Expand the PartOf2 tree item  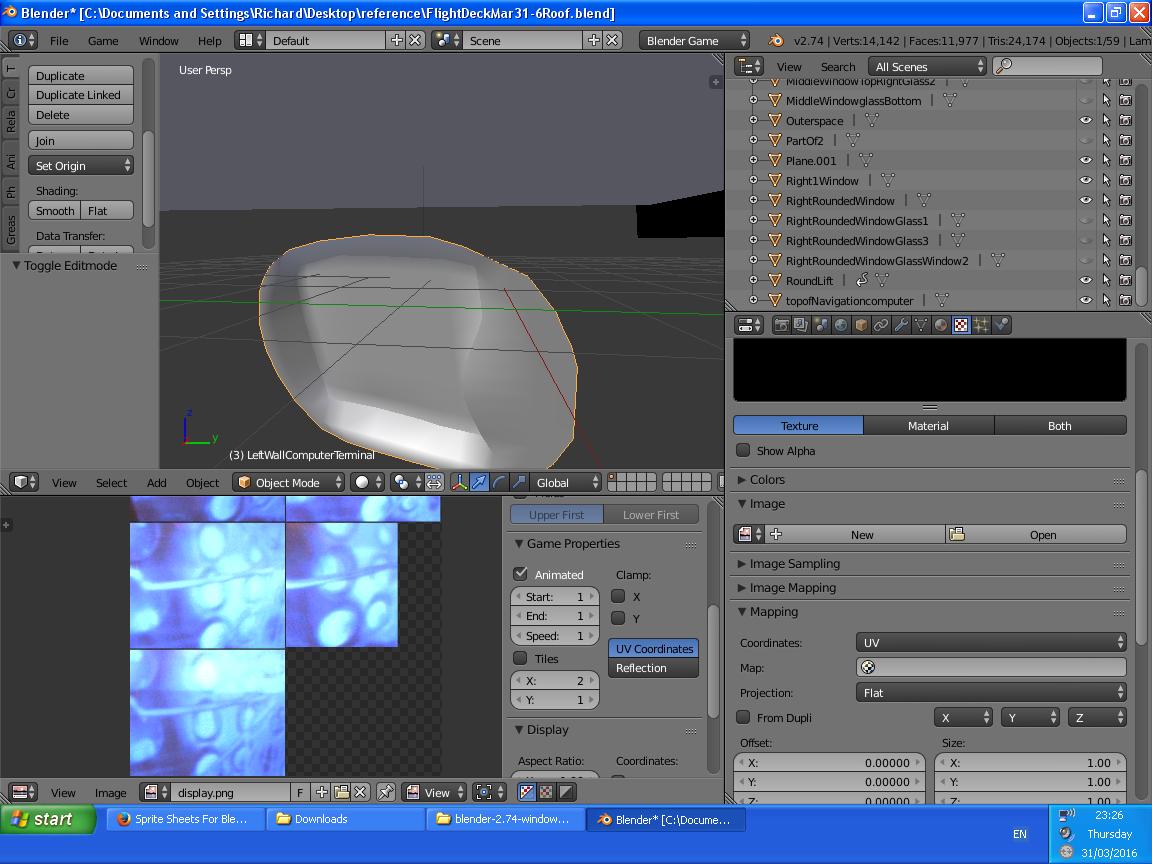(753, 140)
